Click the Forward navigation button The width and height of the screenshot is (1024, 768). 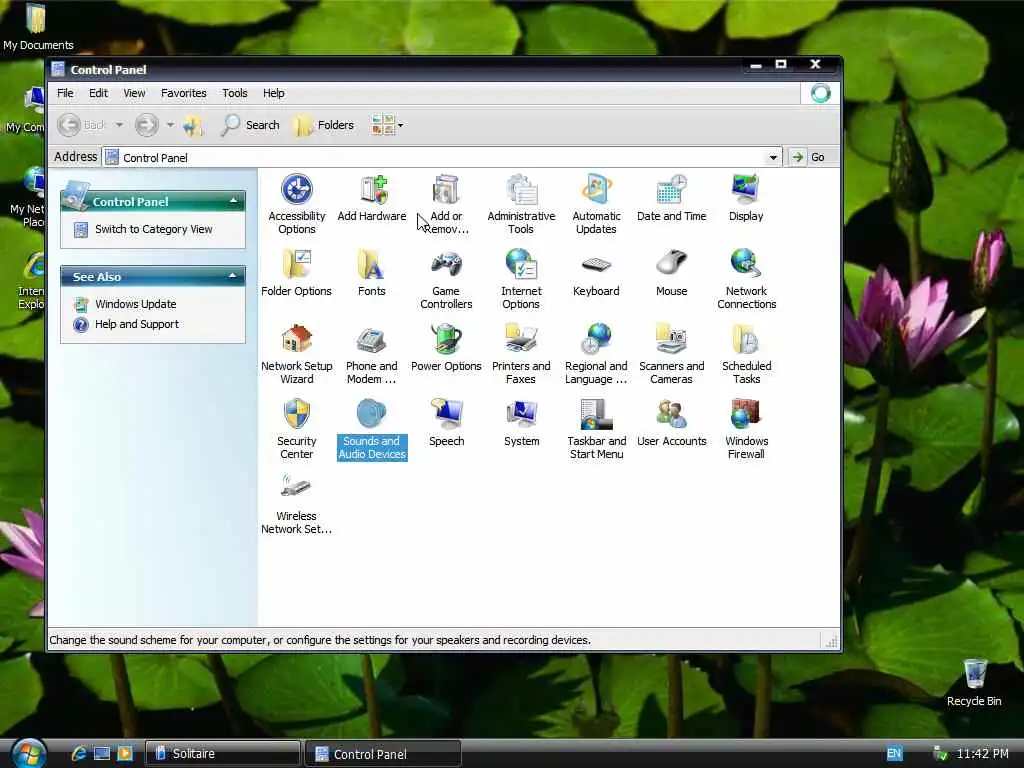(x=146, y=125)
